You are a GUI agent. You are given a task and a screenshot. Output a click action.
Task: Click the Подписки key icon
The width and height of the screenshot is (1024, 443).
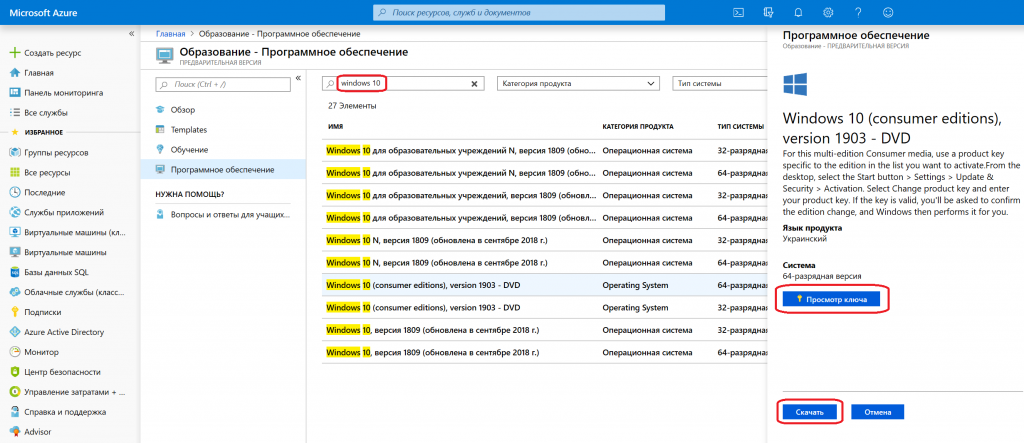coord(14,312)
